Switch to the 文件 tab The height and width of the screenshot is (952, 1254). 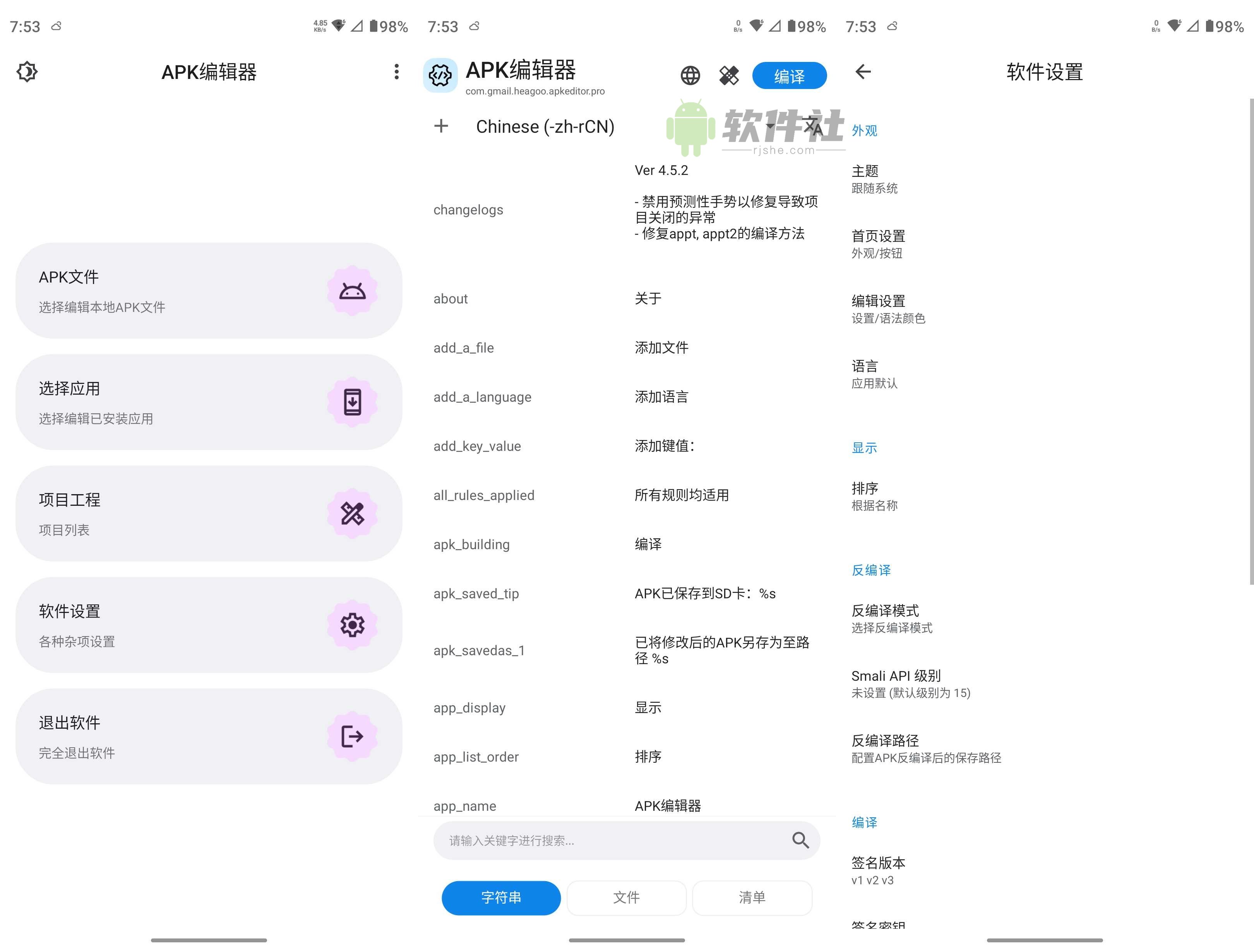click(627, 897)
